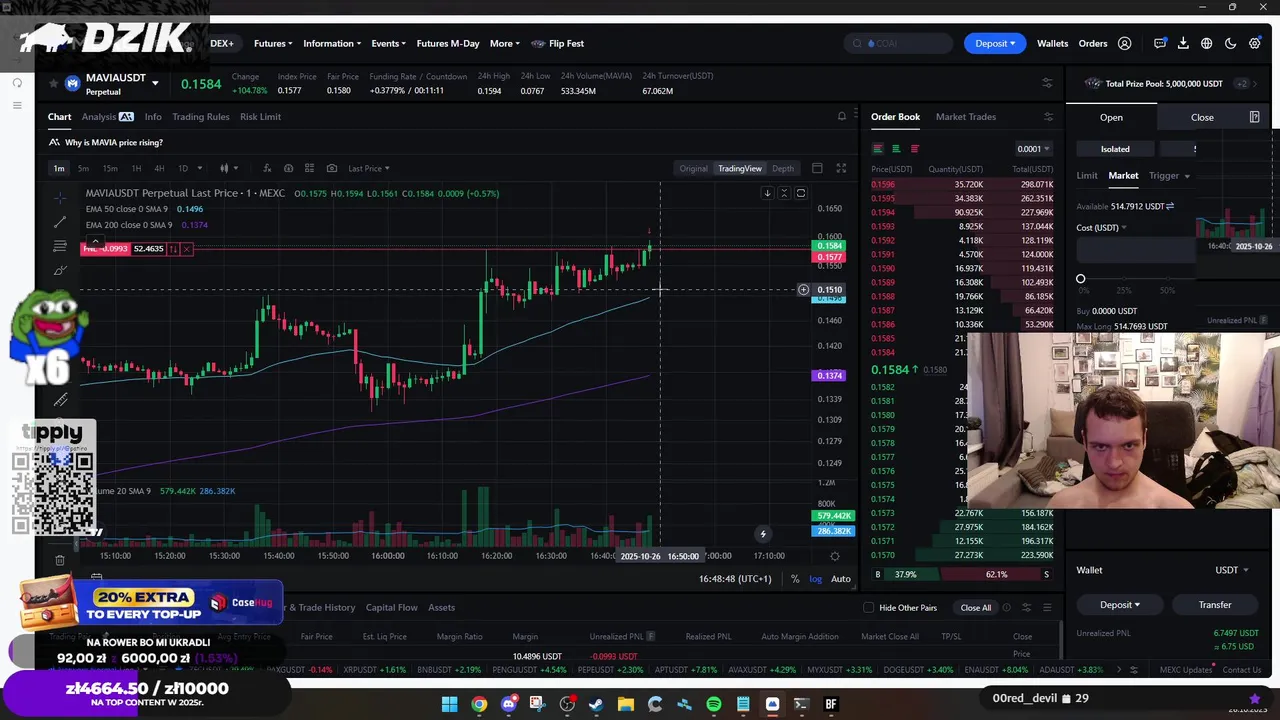Select the Limit order tab
1280x720 pixels.
click(1087, 176)
